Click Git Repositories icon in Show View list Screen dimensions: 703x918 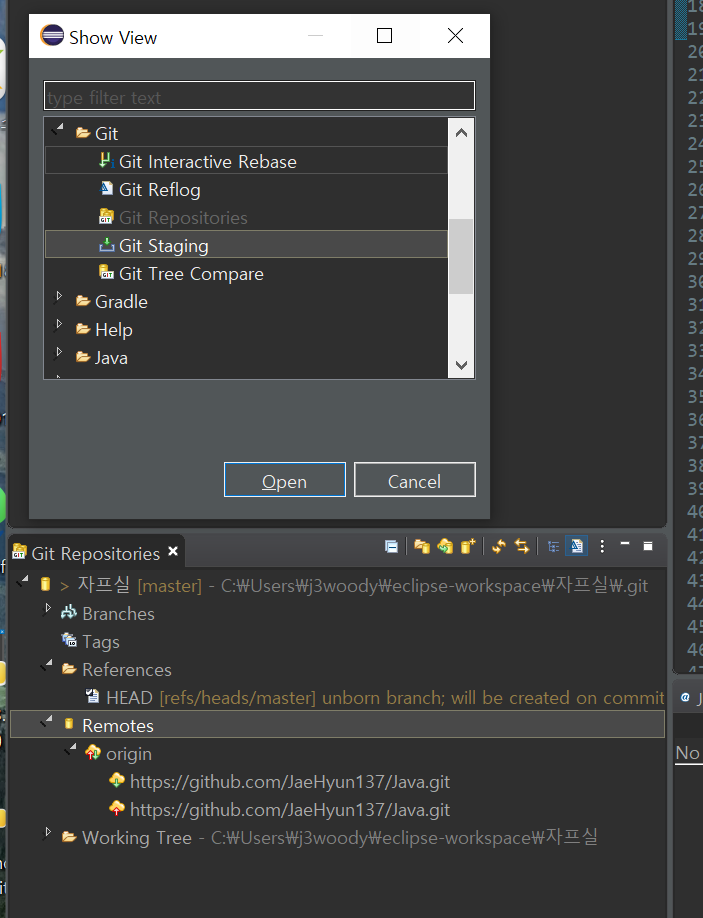[x=106, y=217]
